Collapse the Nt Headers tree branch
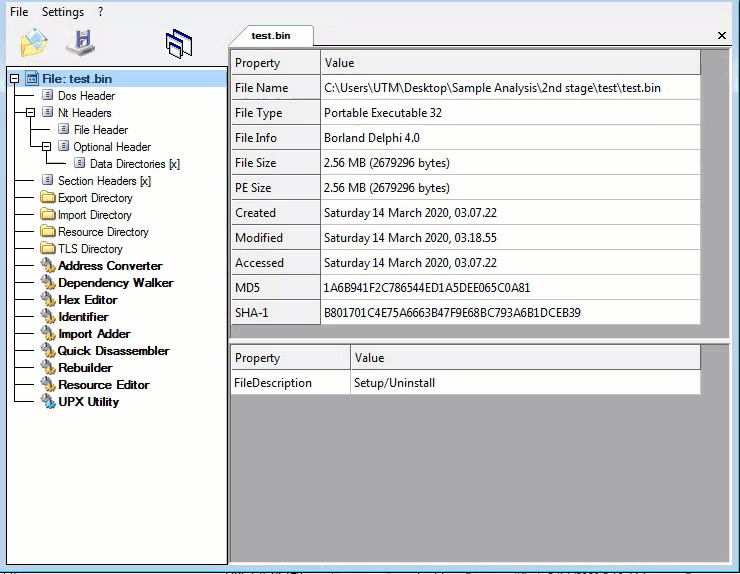The width and height of the screenshot is (740, 574). [x=31, y=113]
